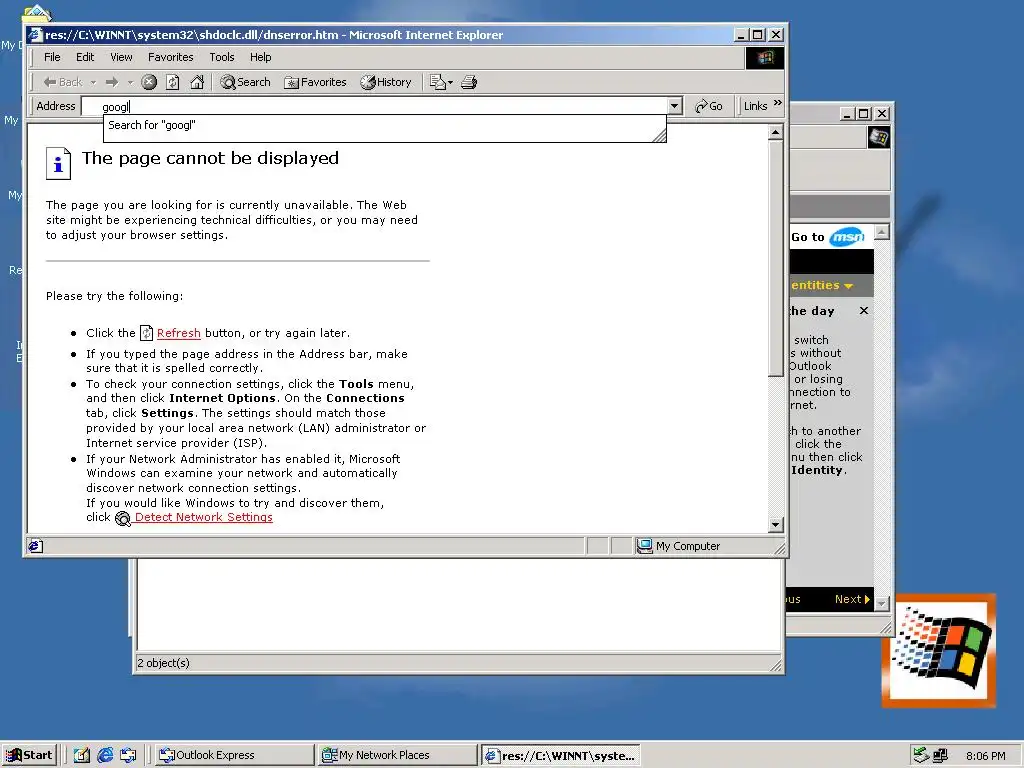Click the 8:06 PM clock in the tray
The height and width of the screenshot is (768, 1024).
coord(985,756)
